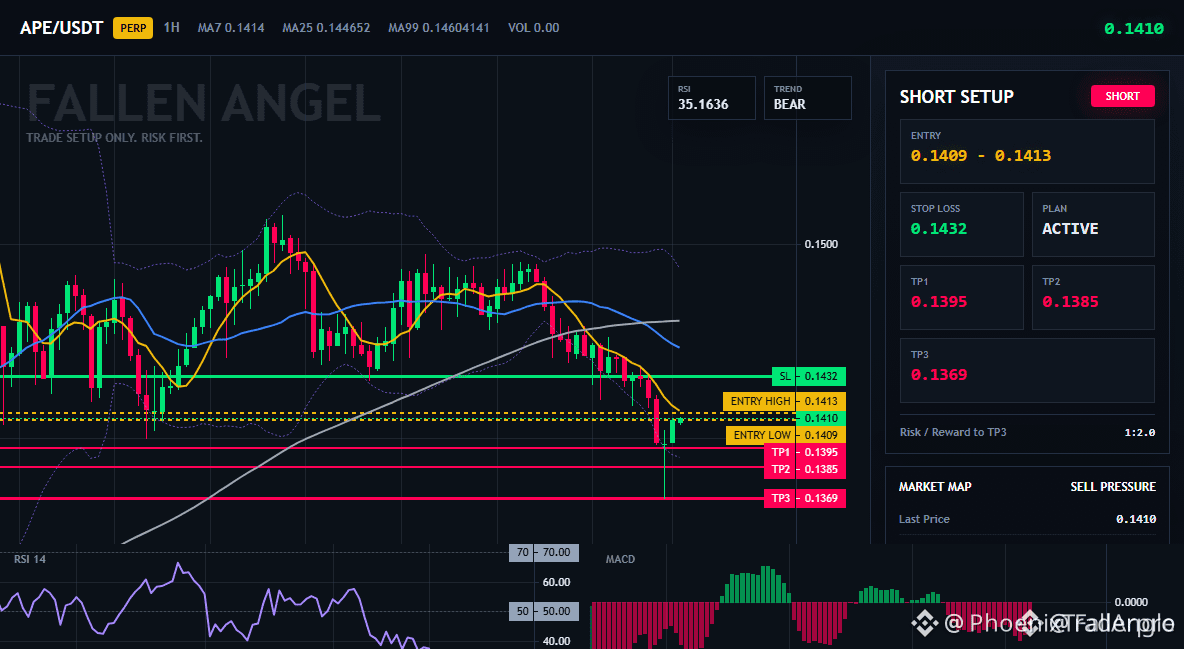Click the yellow PERP badge
1184x649 pixels.
(x=133, y=28)
